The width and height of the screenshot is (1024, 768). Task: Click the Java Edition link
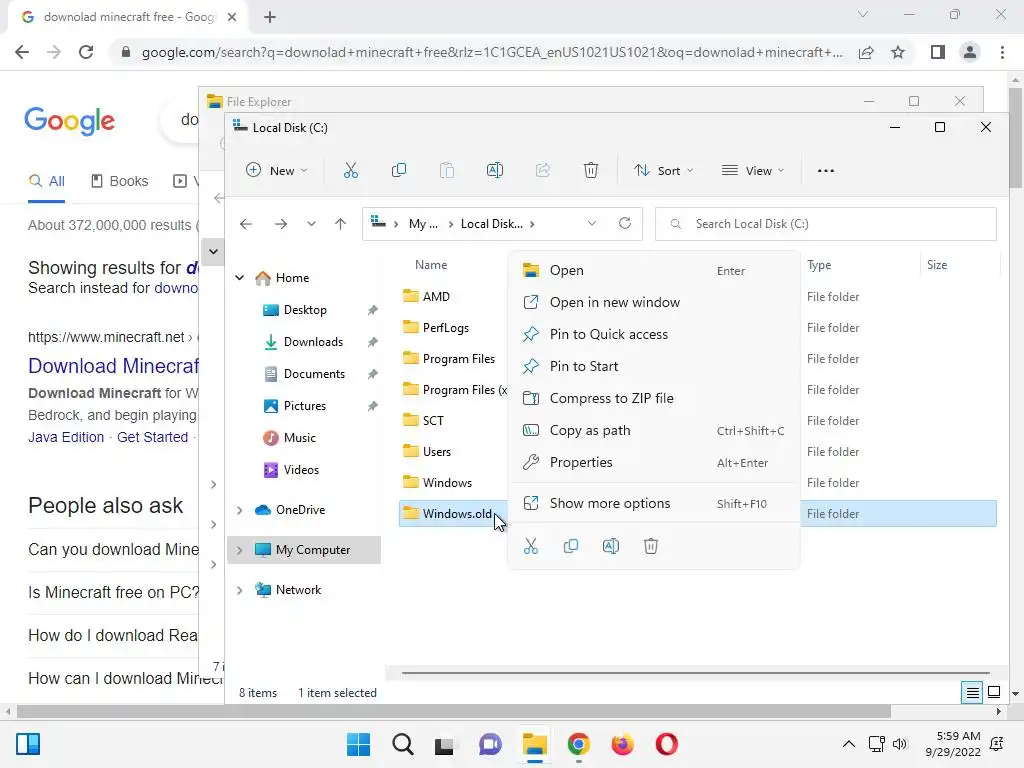(66, 437)
